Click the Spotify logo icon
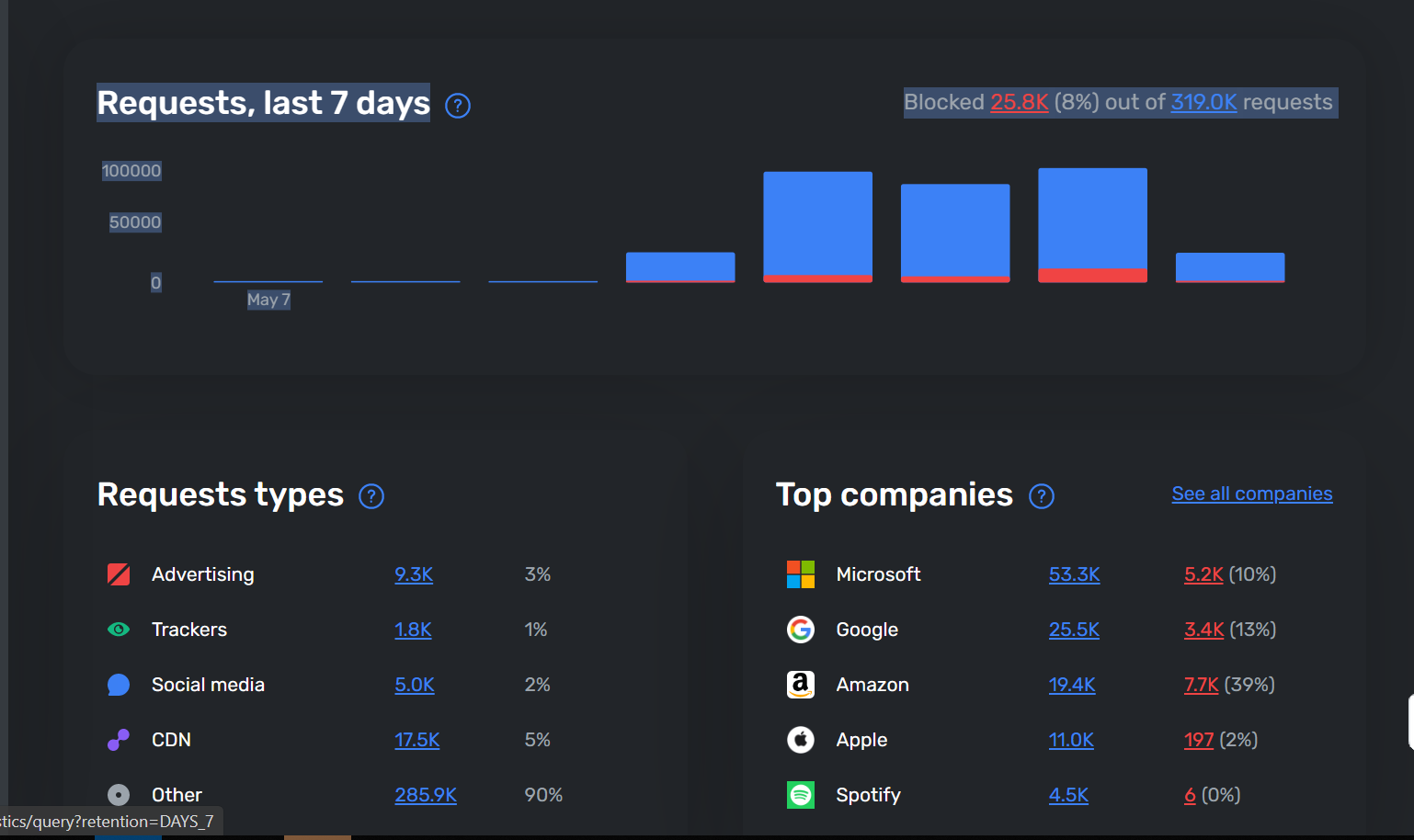 point(801,795)
